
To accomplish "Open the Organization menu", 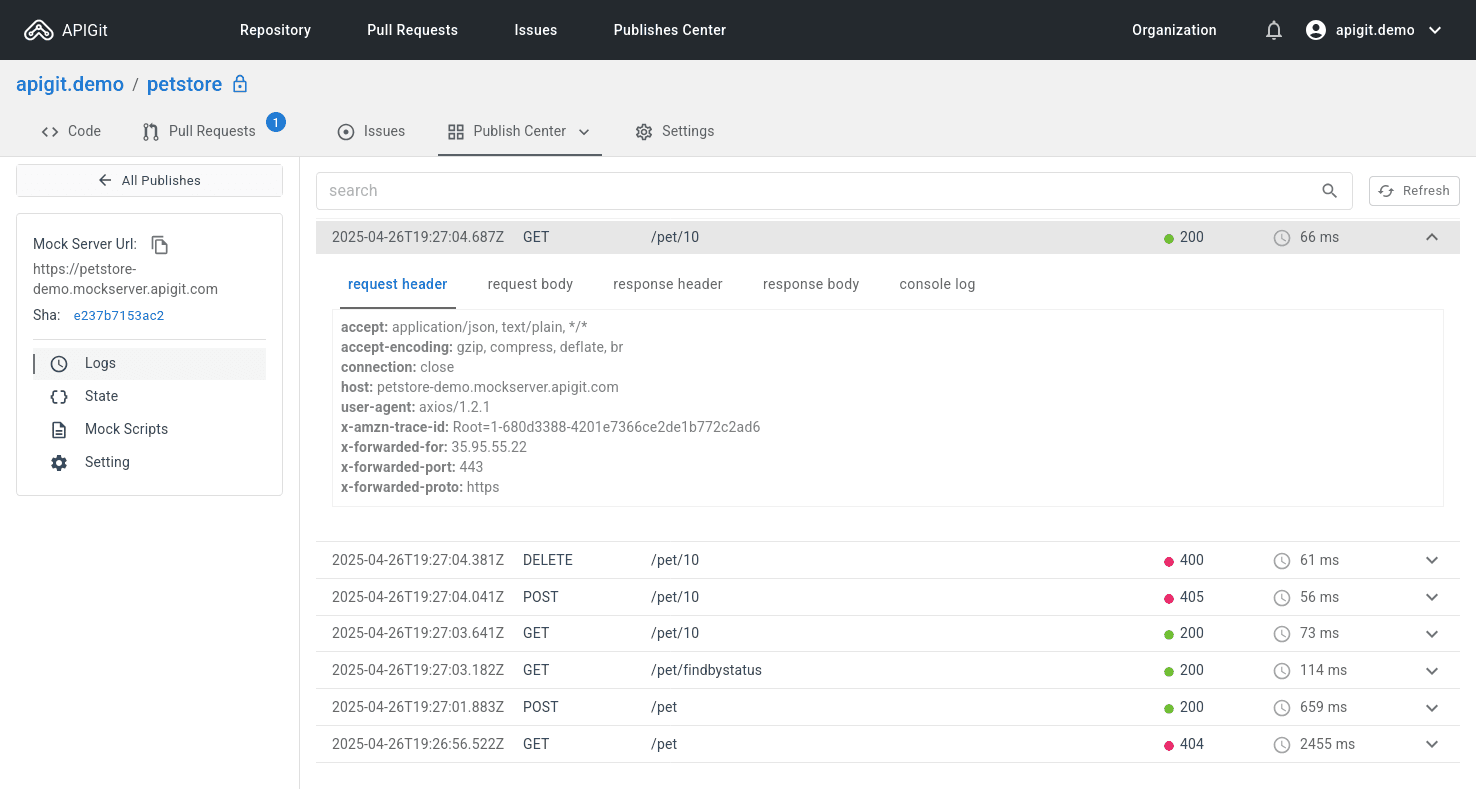I will tap(1174, 30).
